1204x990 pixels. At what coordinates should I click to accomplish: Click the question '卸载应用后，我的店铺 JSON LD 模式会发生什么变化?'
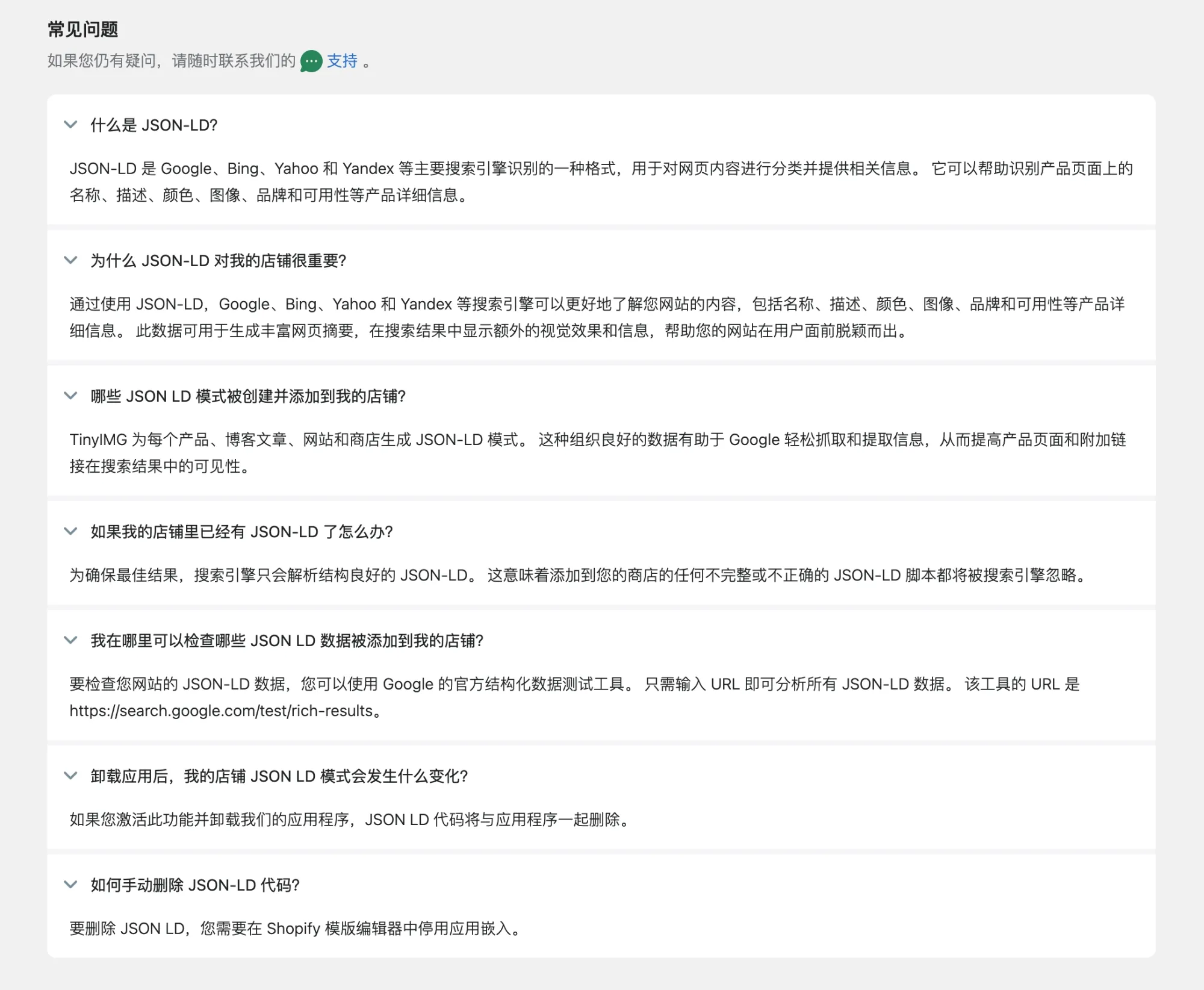click(x=280, y=776)
